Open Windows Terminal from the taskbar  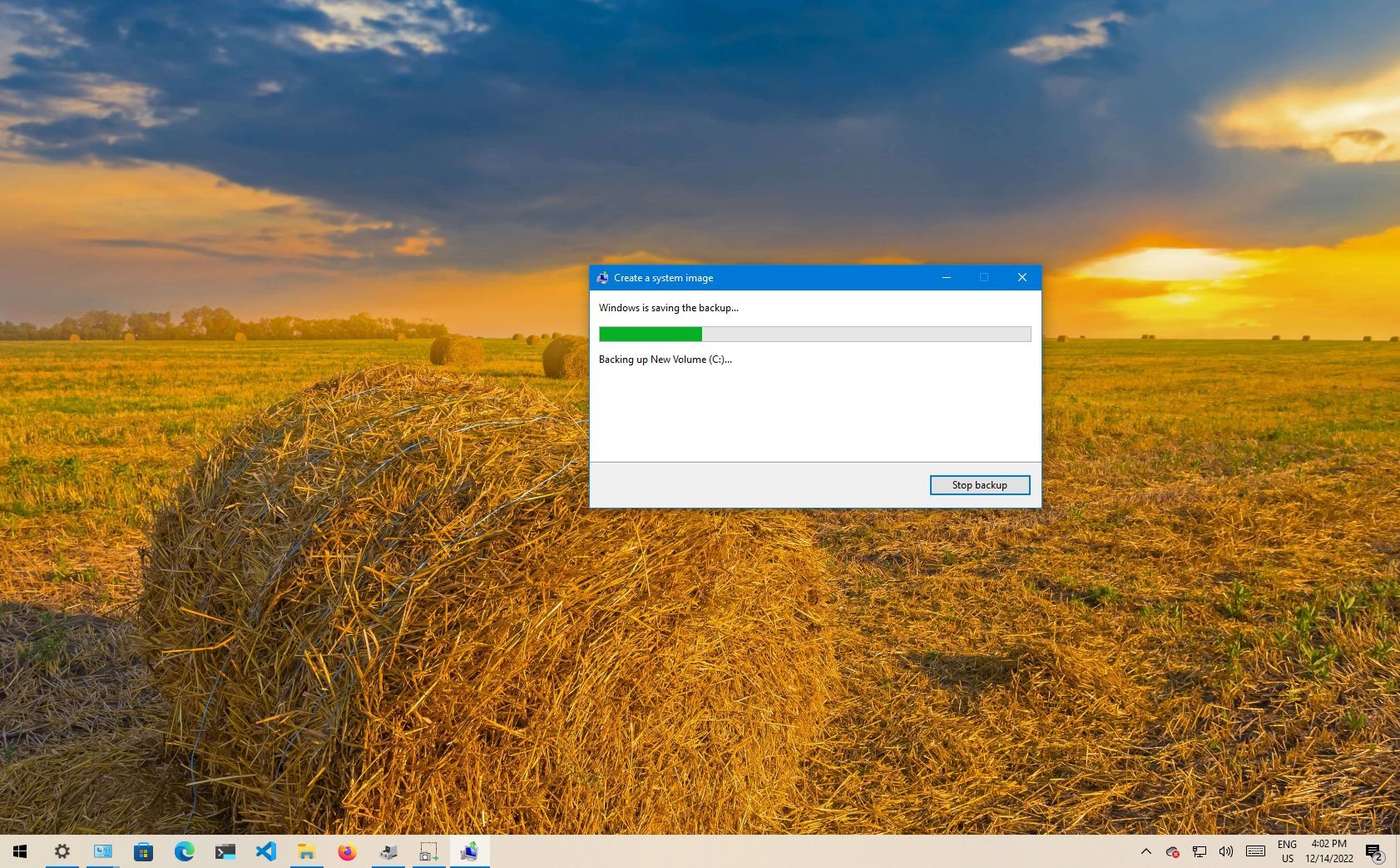click(x=225, y=851)
